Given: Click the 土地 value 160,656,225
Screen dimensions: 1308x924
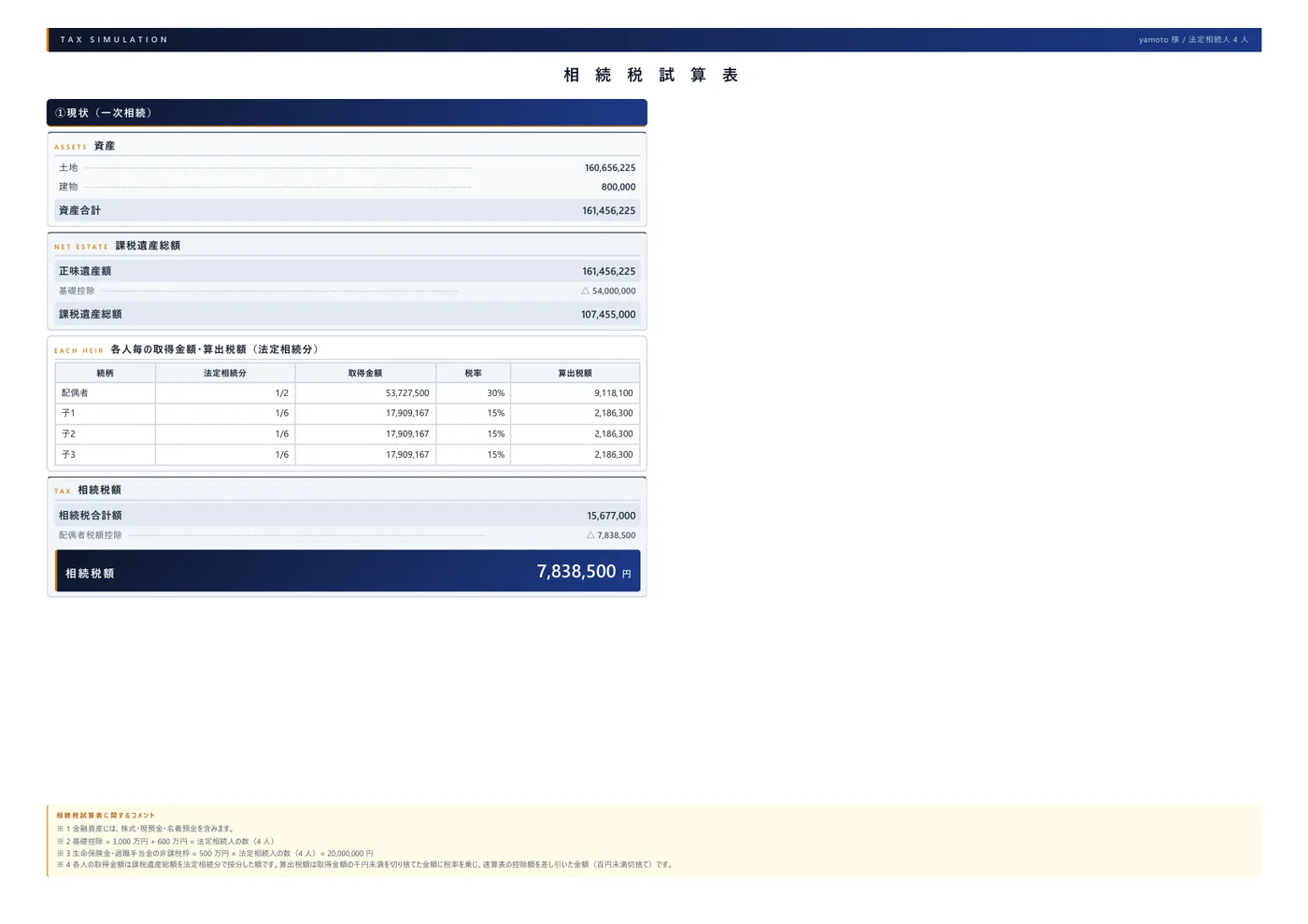Looking at the screenshot, I should point(610,168).
